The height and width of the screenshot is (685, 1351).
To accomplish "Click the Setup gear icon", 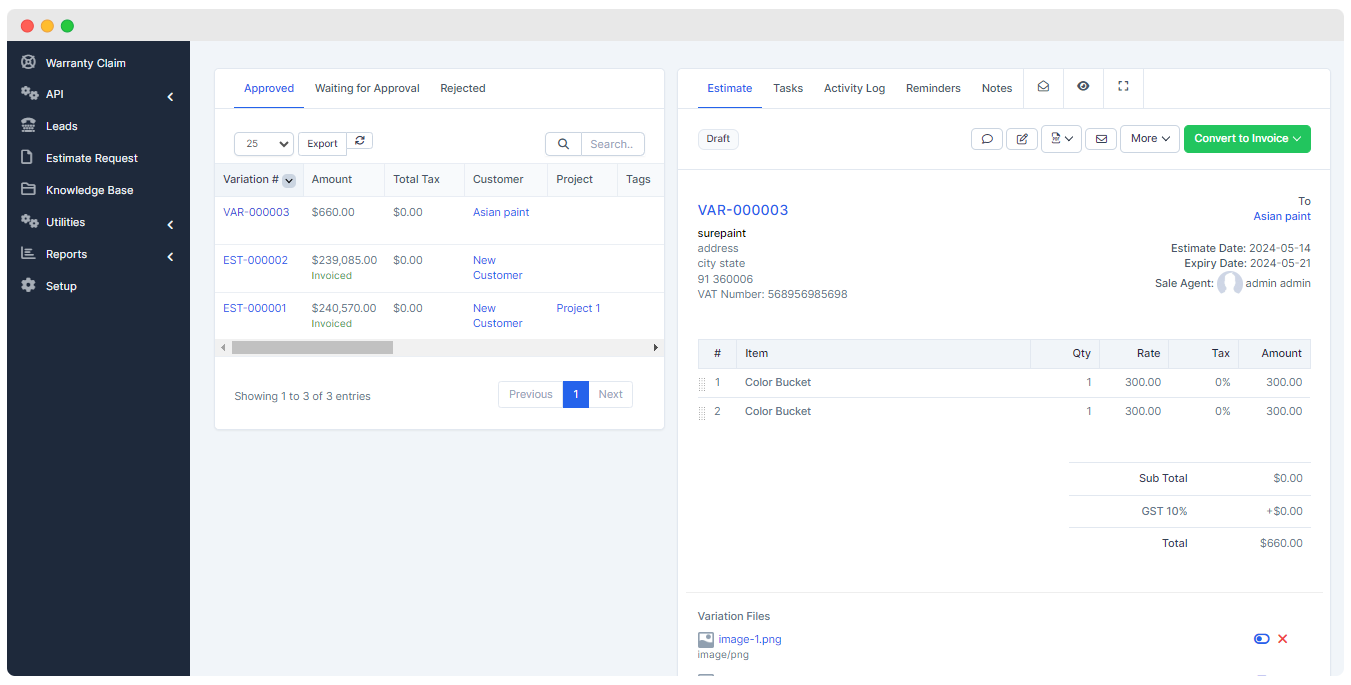I will [x=28, y=286].
